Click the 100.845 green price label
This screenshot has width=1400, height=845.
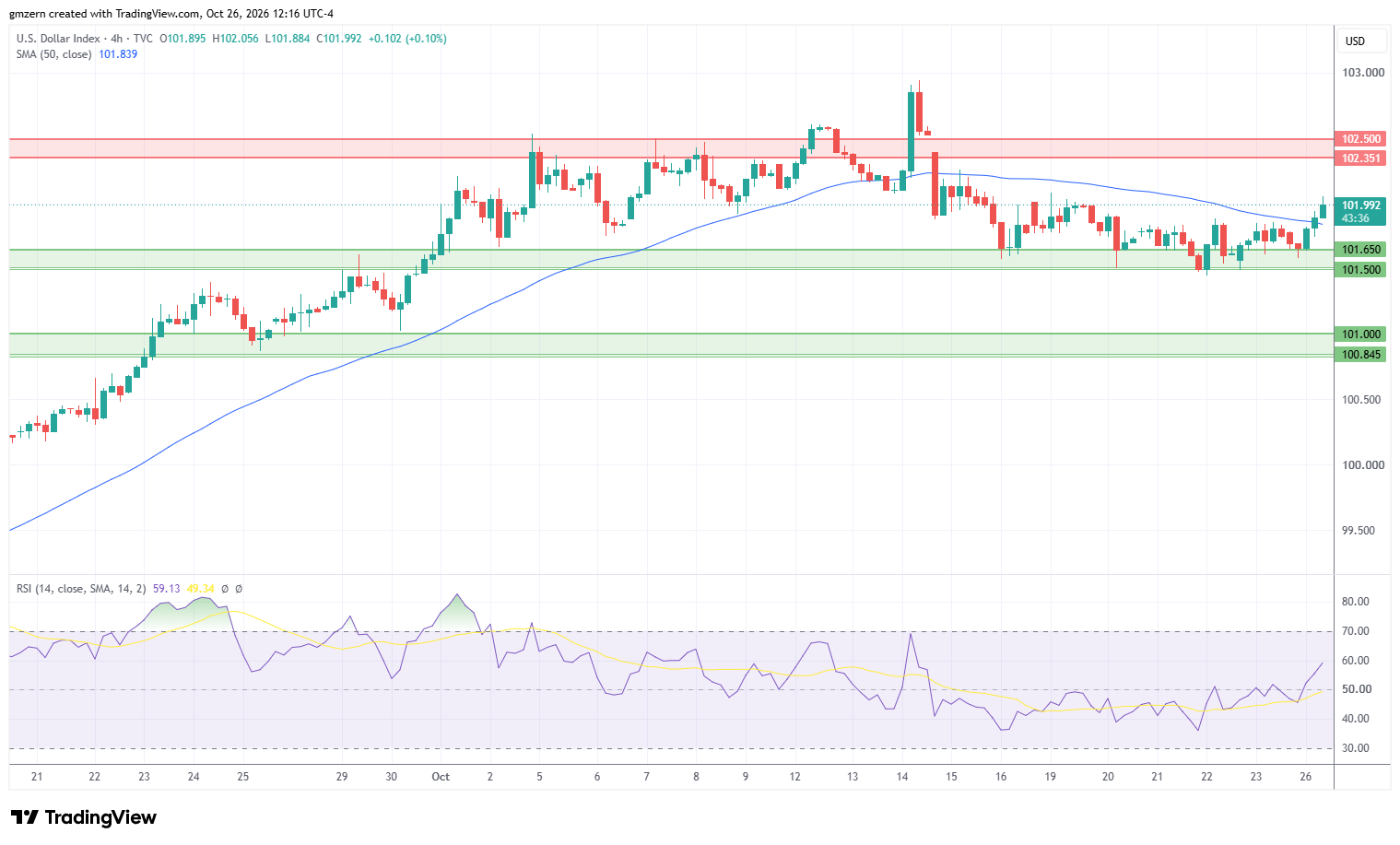point(1360,355)
